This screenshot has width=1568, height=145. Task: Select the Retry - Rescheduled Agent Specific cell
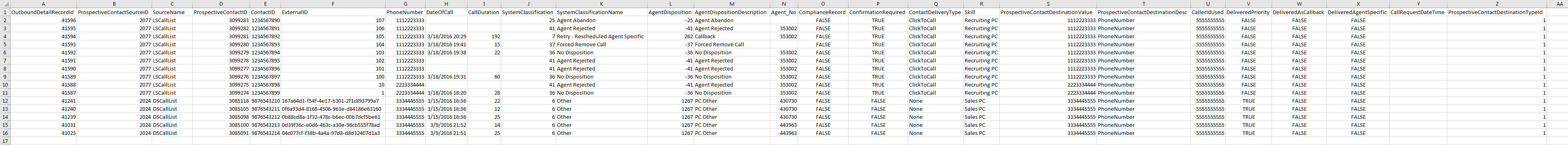[601, 36]
